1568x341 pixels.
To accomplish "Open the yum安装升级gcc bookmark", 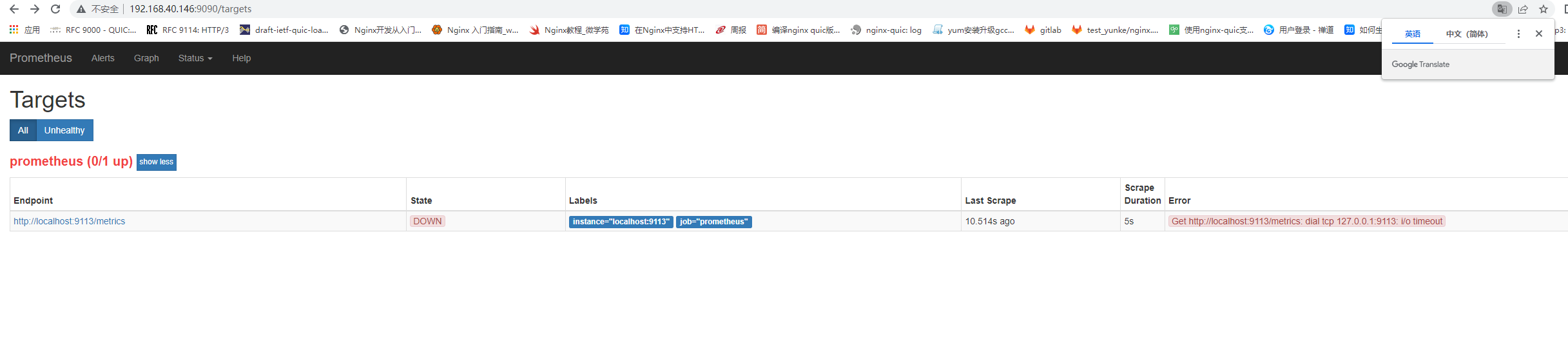I will 974,30.
